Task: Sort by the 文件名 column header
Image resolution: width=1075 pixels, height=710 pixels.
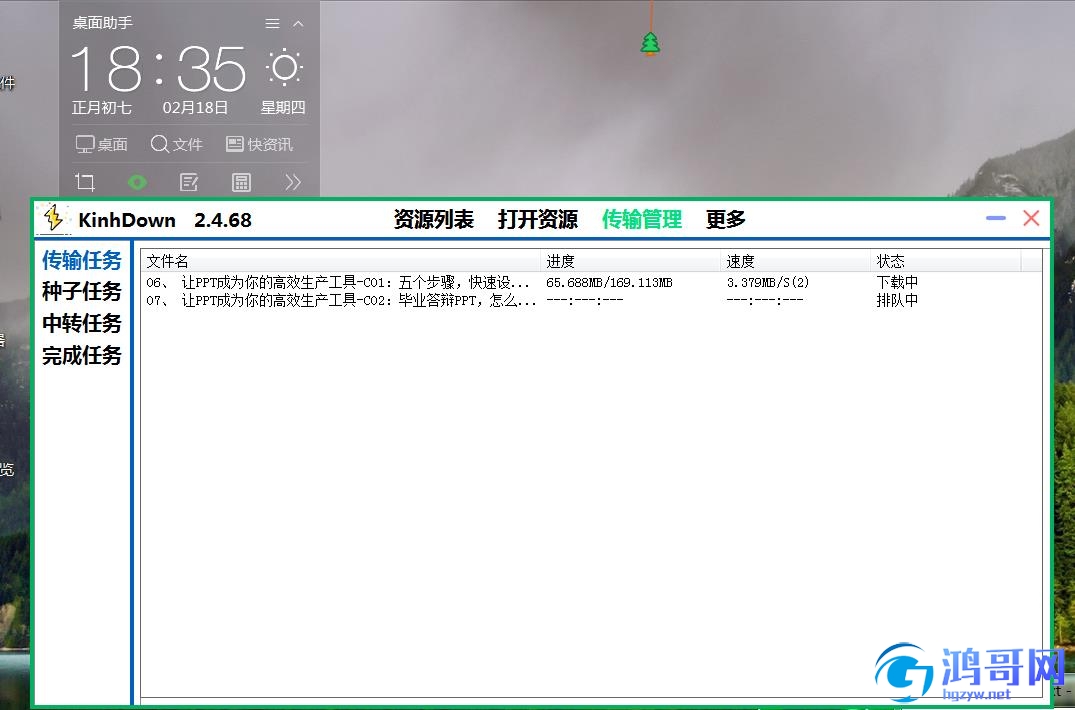Action: click(341, 261)
